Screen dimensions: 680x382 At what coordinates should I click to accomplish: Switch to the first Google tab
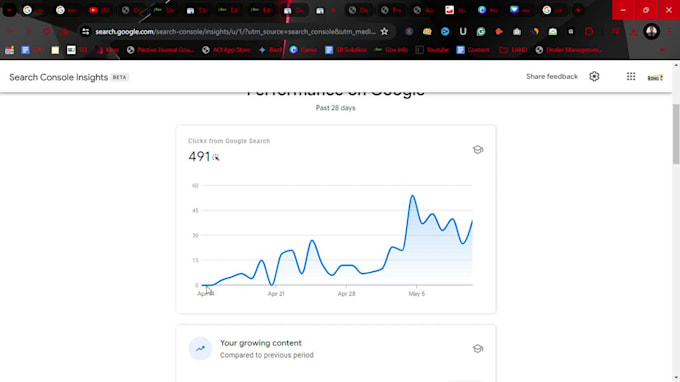(33, 10)
